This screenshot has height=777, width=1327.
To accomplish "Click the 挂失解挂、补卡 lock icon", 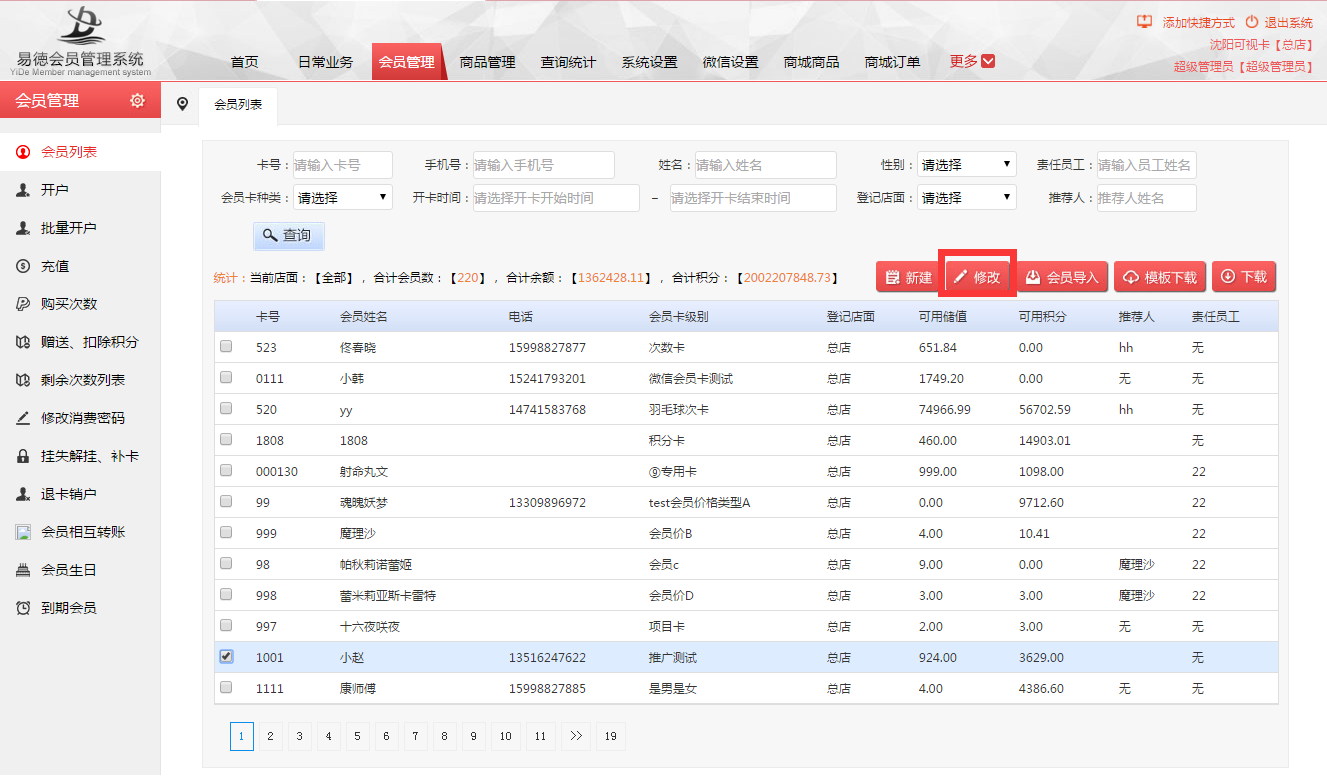I will (22, 456).
